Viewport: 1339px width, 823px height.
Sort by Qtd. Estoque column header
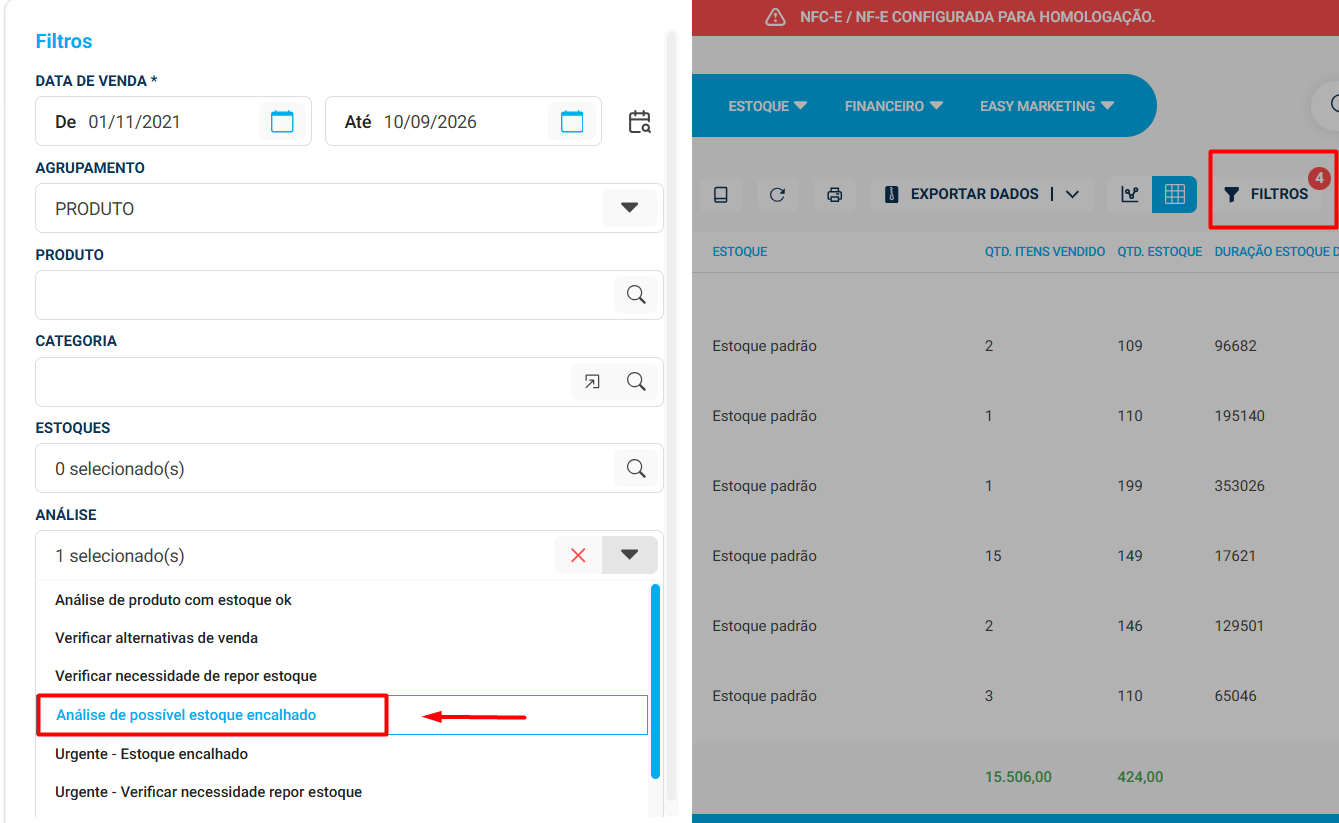1160,252
